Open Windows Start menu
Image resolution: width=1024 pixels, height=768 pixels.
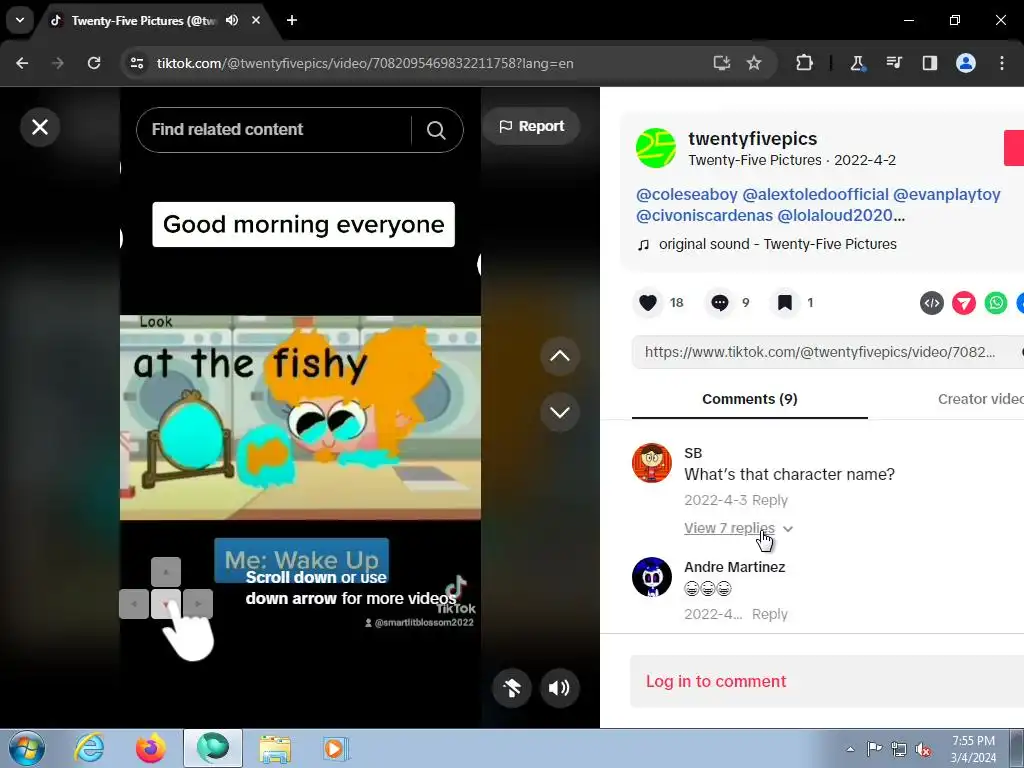point(26,748)
